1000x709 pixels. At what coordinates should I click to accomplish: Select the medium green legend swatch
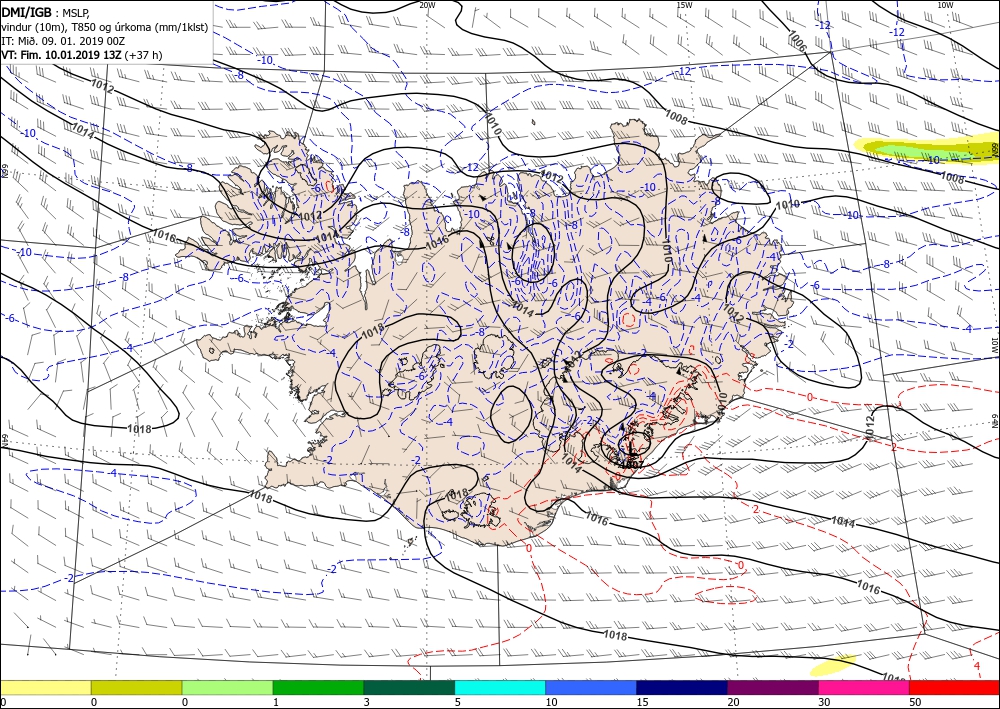pyautogui.click(x=318, y=687)
